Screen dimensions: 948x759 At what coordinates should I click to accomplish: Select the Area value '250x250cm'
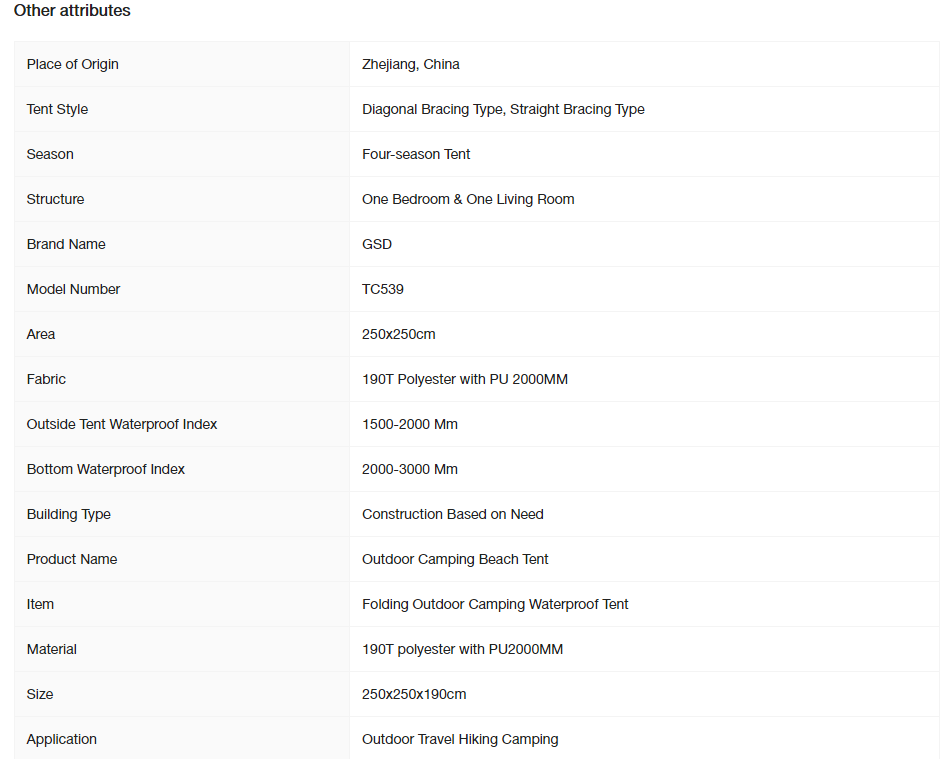tap(398, 334)
